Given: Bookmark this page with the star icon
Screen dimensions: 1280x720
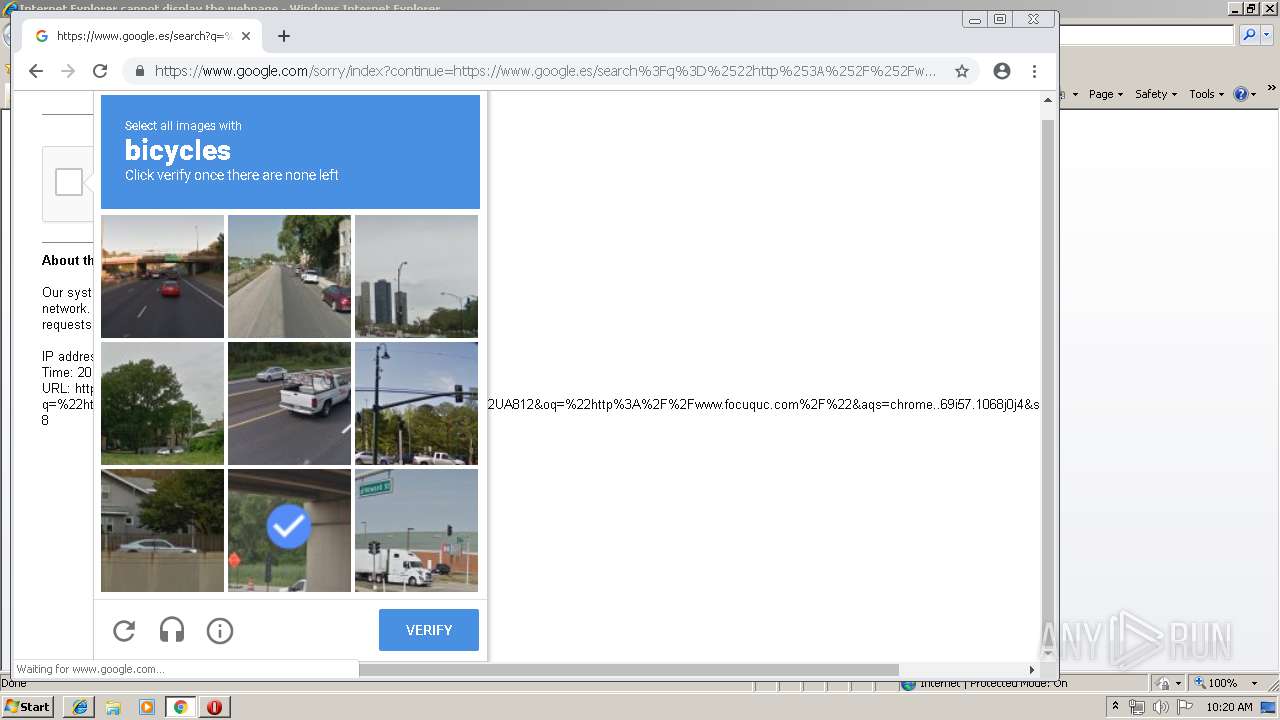Looking at the screenshot, I should point(962,71).
